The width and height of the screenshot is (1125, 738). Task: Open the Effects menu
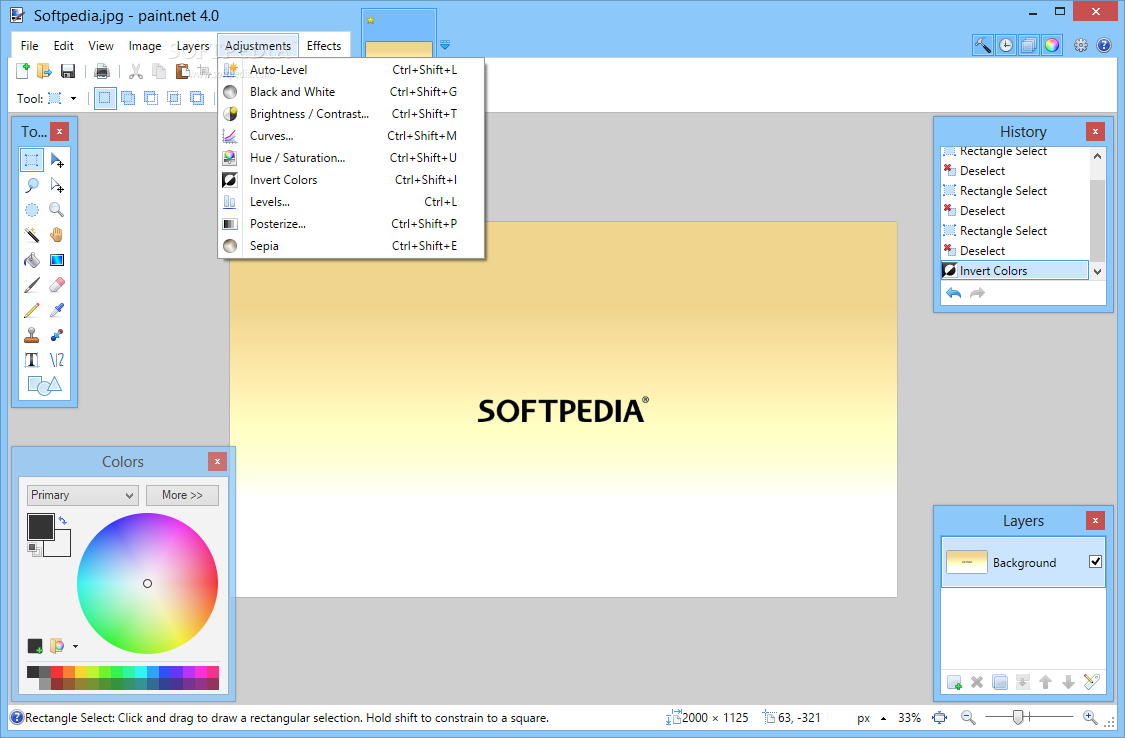pyautogui.click(x=324, y=45)
